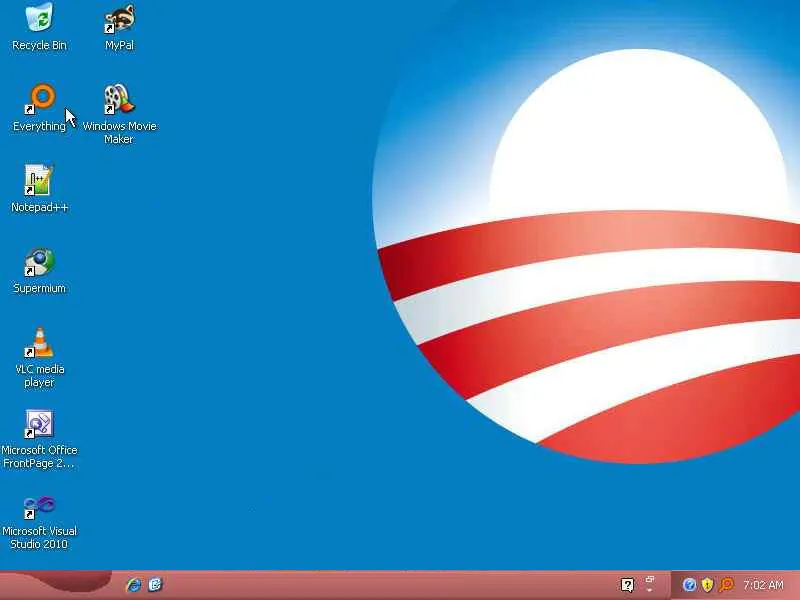Open the orange Everything tray icon

pos(726,585)
